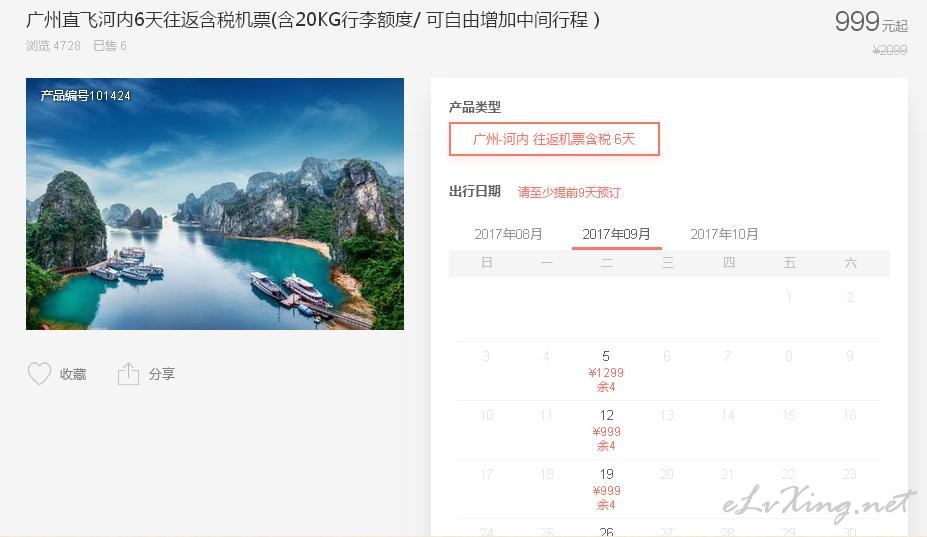Click the product title about 广州直飞河内
927x537 pixels.
313,20
